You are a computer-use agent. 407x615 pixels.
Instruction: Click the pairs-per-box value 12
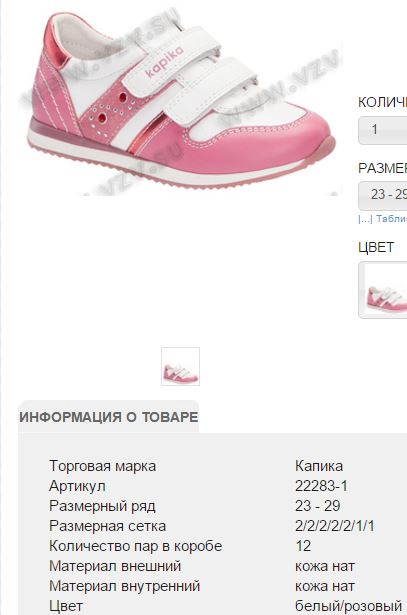[x=303, y=546]
